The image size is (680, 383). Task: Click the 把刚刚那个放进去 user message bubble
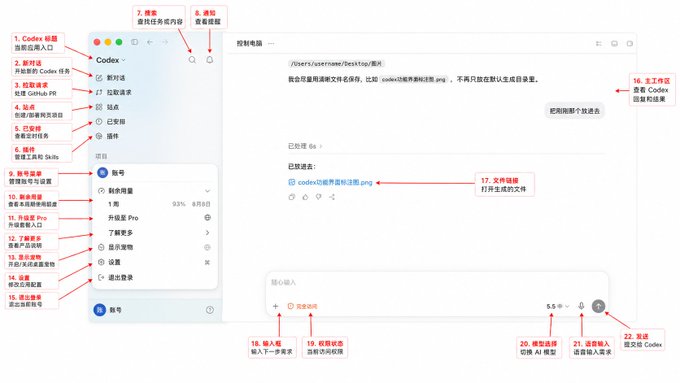[575, 111]
